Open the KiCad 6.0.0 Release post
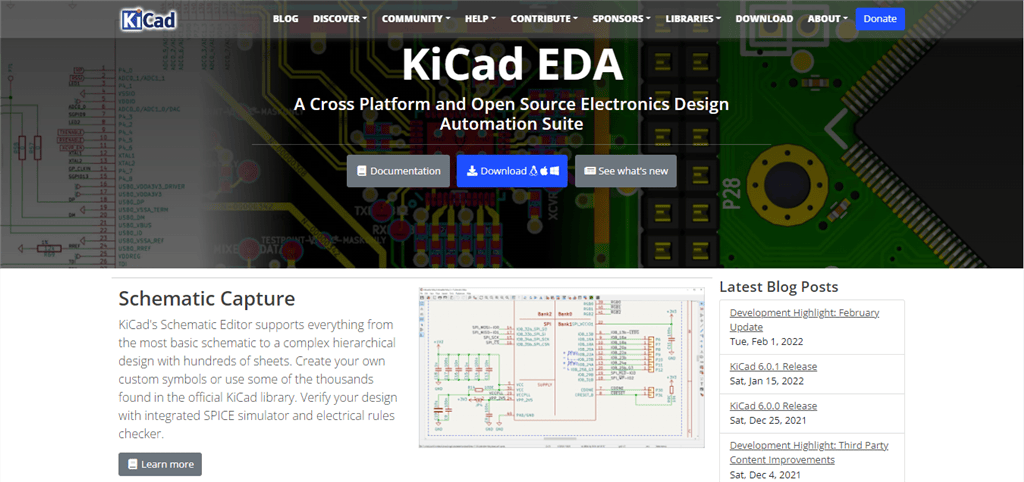The image size is (1024, 482). (773, 406)
